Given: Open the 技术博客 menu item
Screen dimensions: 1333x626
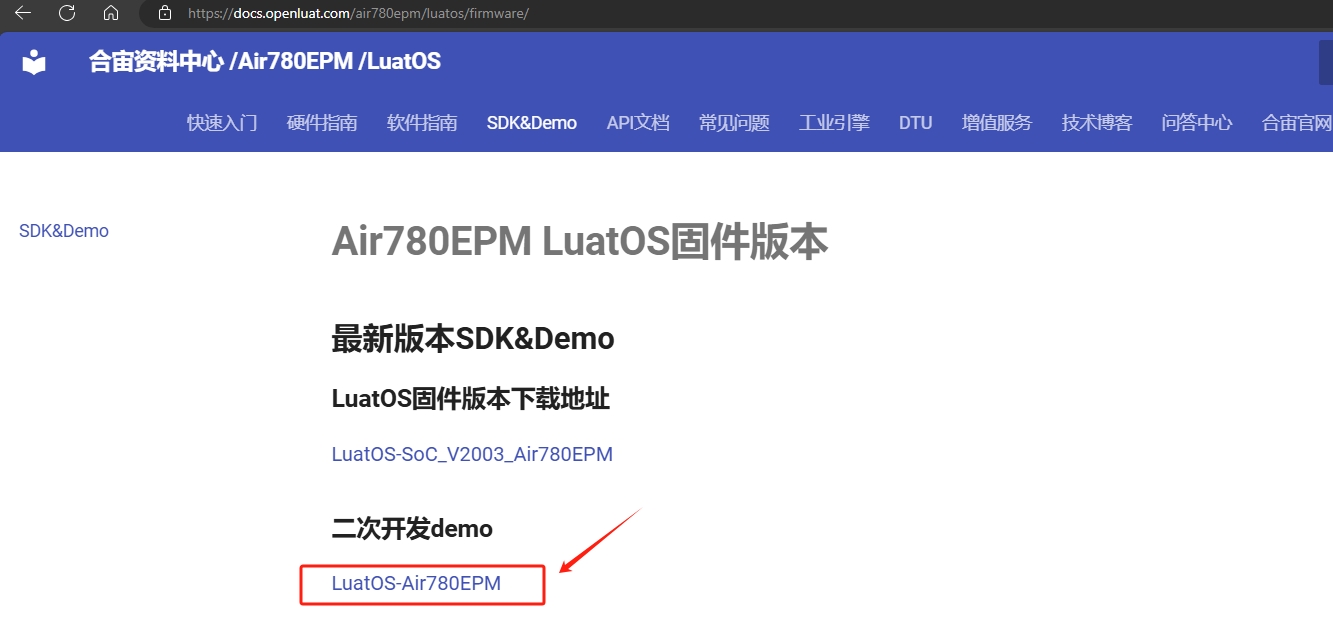Looking at the screenshot, I should point(1097,123).
